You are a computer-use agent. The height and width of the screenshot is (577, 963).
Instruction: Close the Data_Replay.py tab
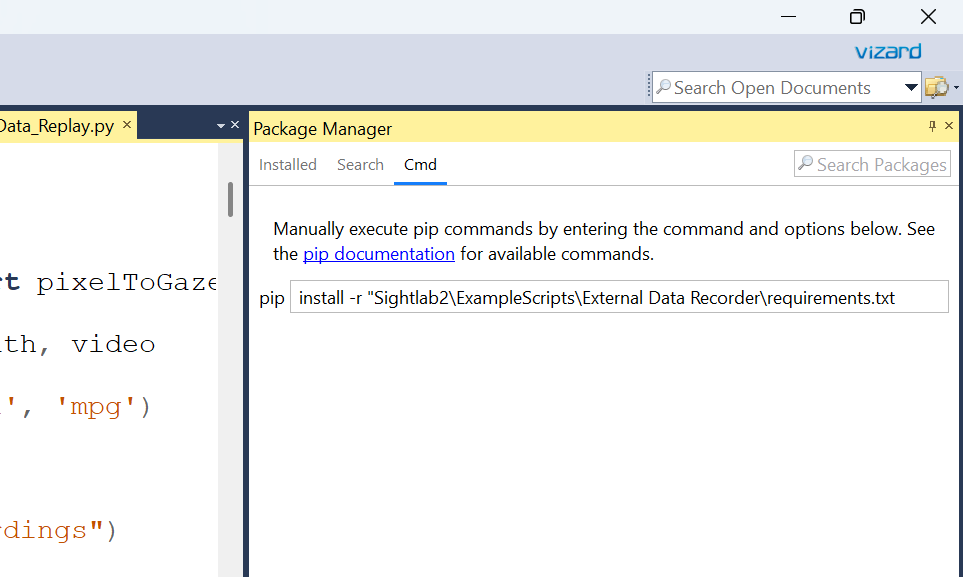[x=127, y=124]
